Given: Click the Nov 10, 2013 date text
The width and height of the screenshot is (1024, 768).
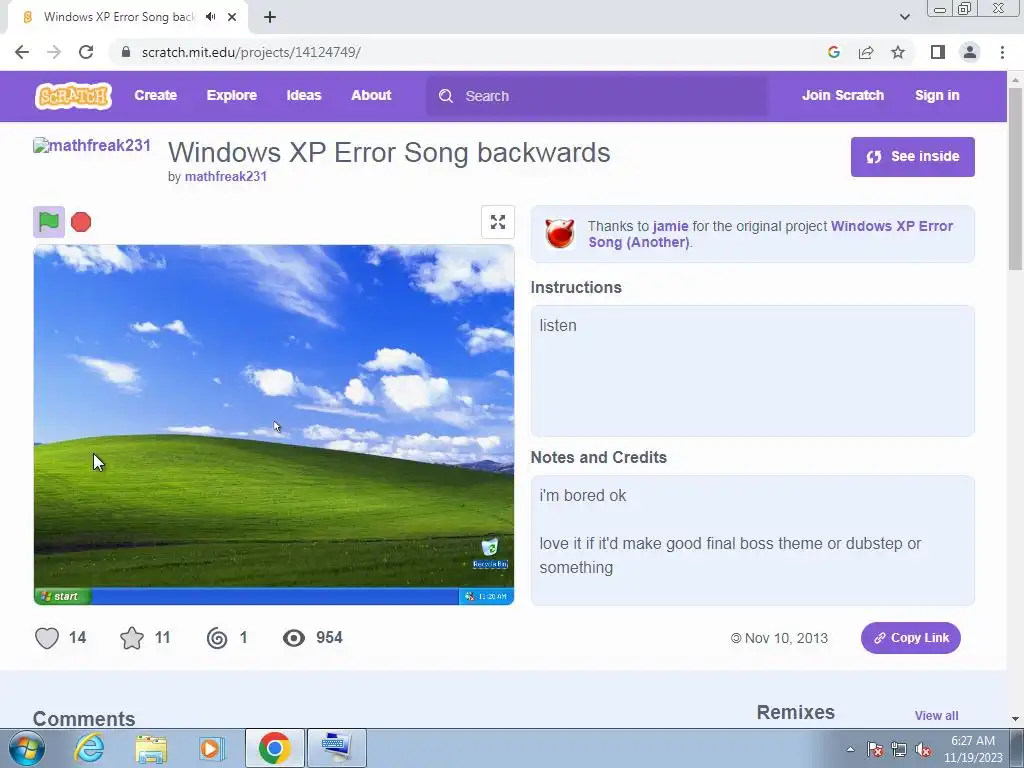Looking at the screenshot, I should click(x=786, y=638).
